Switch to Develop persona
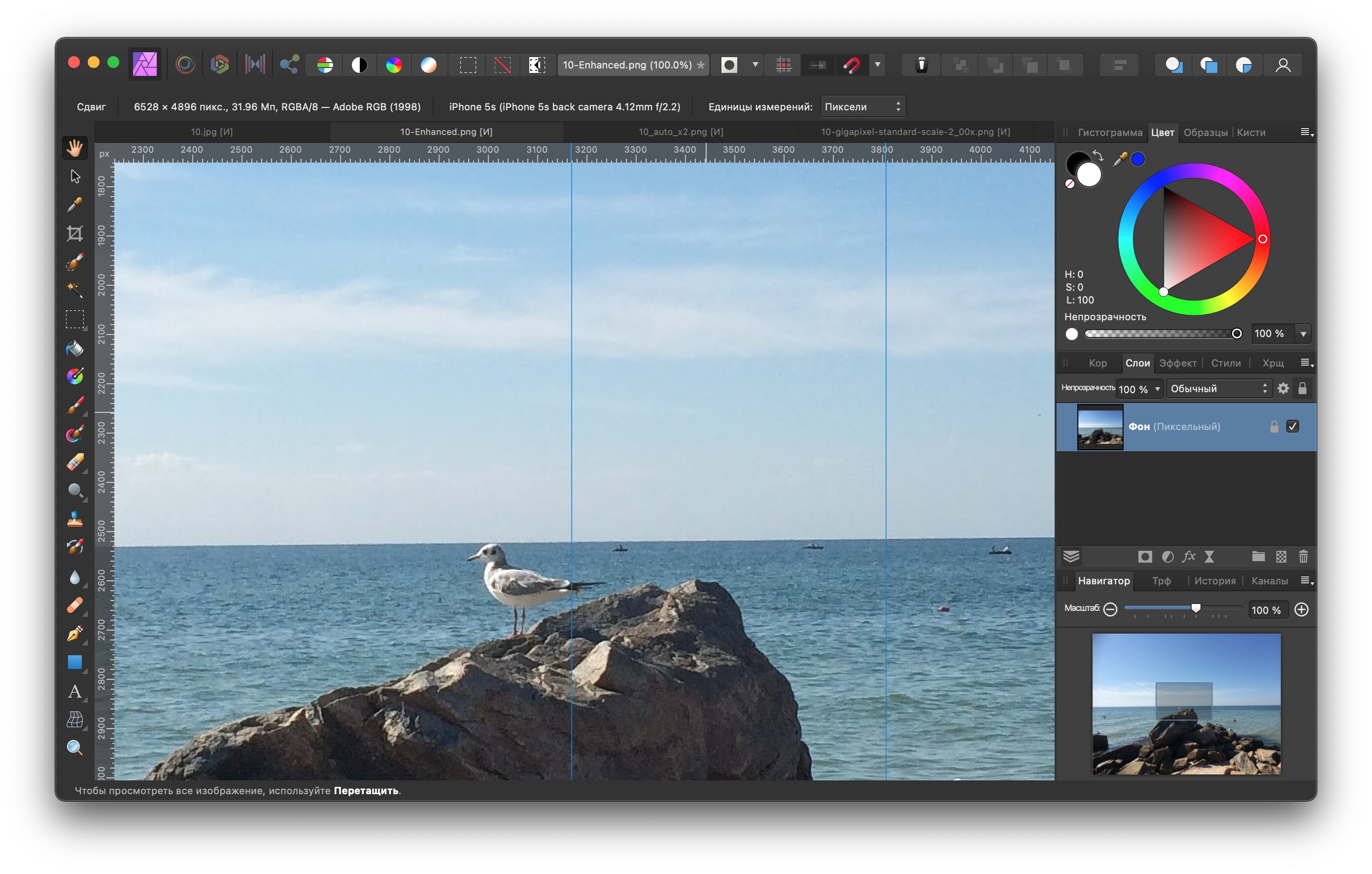 pyautogui.click(x=220, y=65)
